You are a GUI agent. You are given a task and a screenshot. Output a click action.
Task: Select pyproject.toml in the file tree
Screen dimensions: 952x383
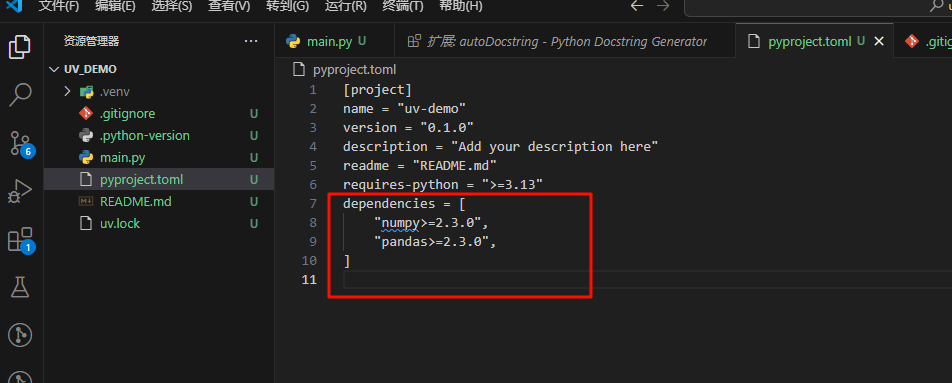(x=159, y=180)
